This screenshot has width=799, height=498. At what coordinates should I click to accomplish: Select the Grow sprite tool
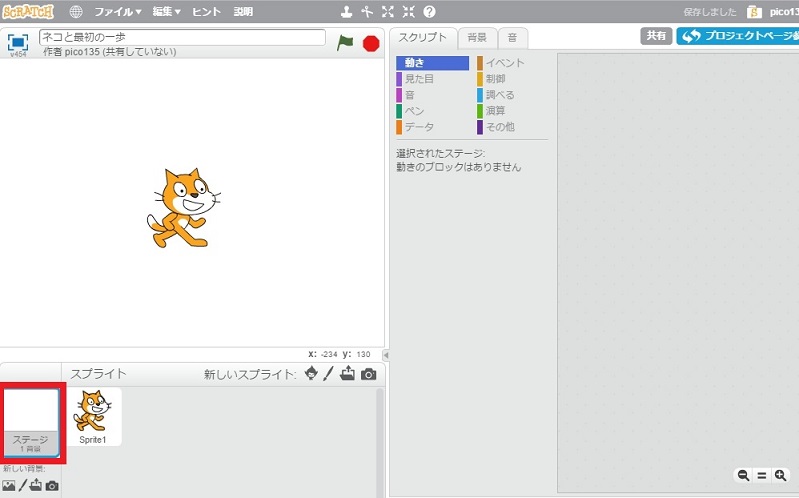[x=388, y=11]
